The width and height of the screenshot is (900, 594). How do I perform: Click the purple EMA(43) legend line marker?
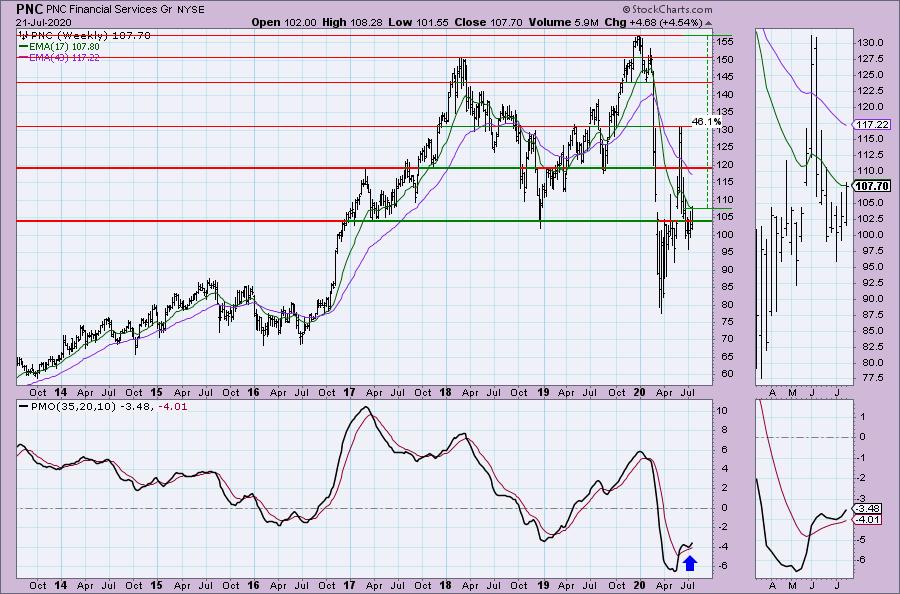22,57
